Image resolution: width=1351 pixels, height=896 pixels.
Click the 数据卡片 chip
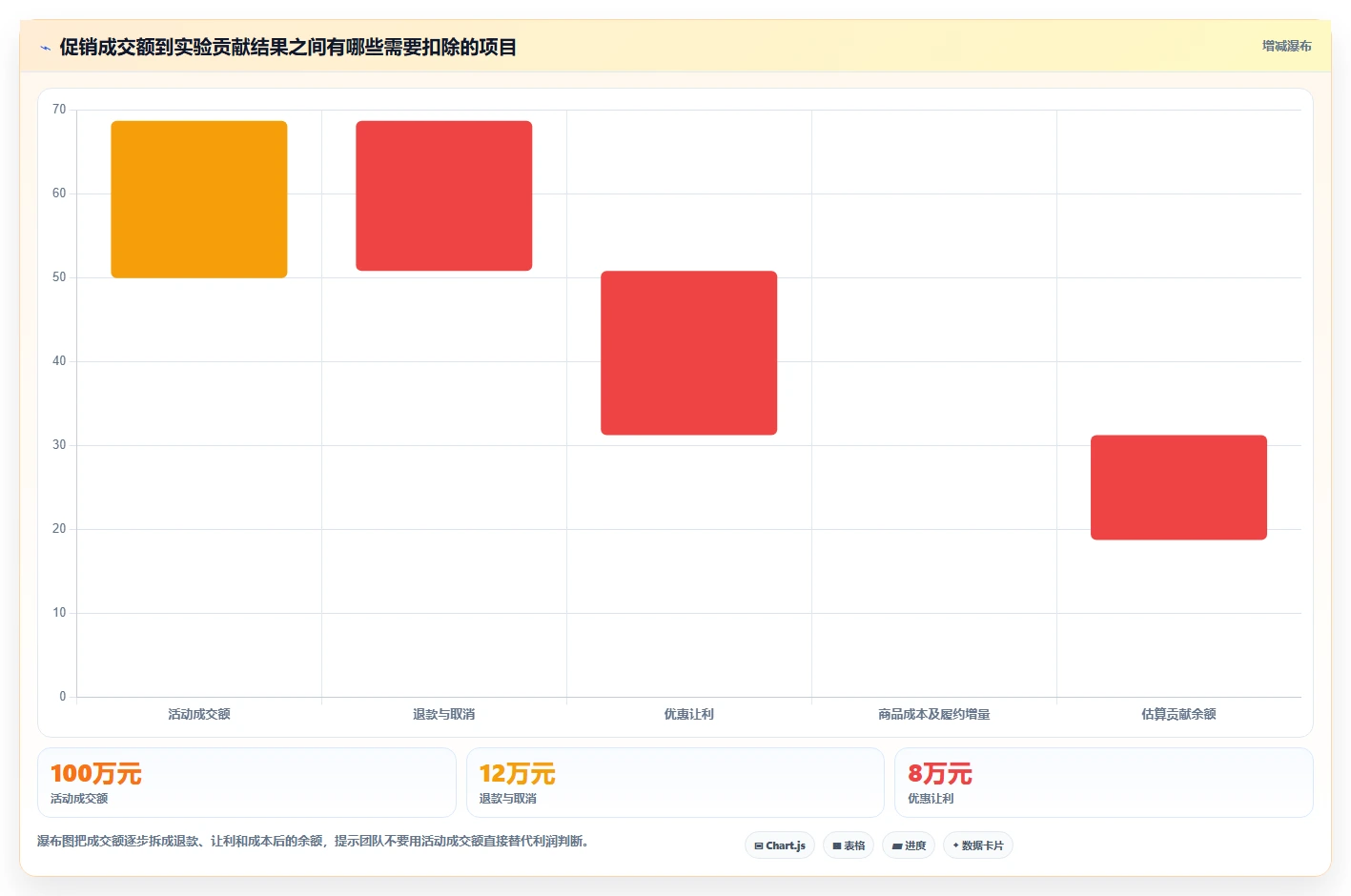click(x=978, y=845)
